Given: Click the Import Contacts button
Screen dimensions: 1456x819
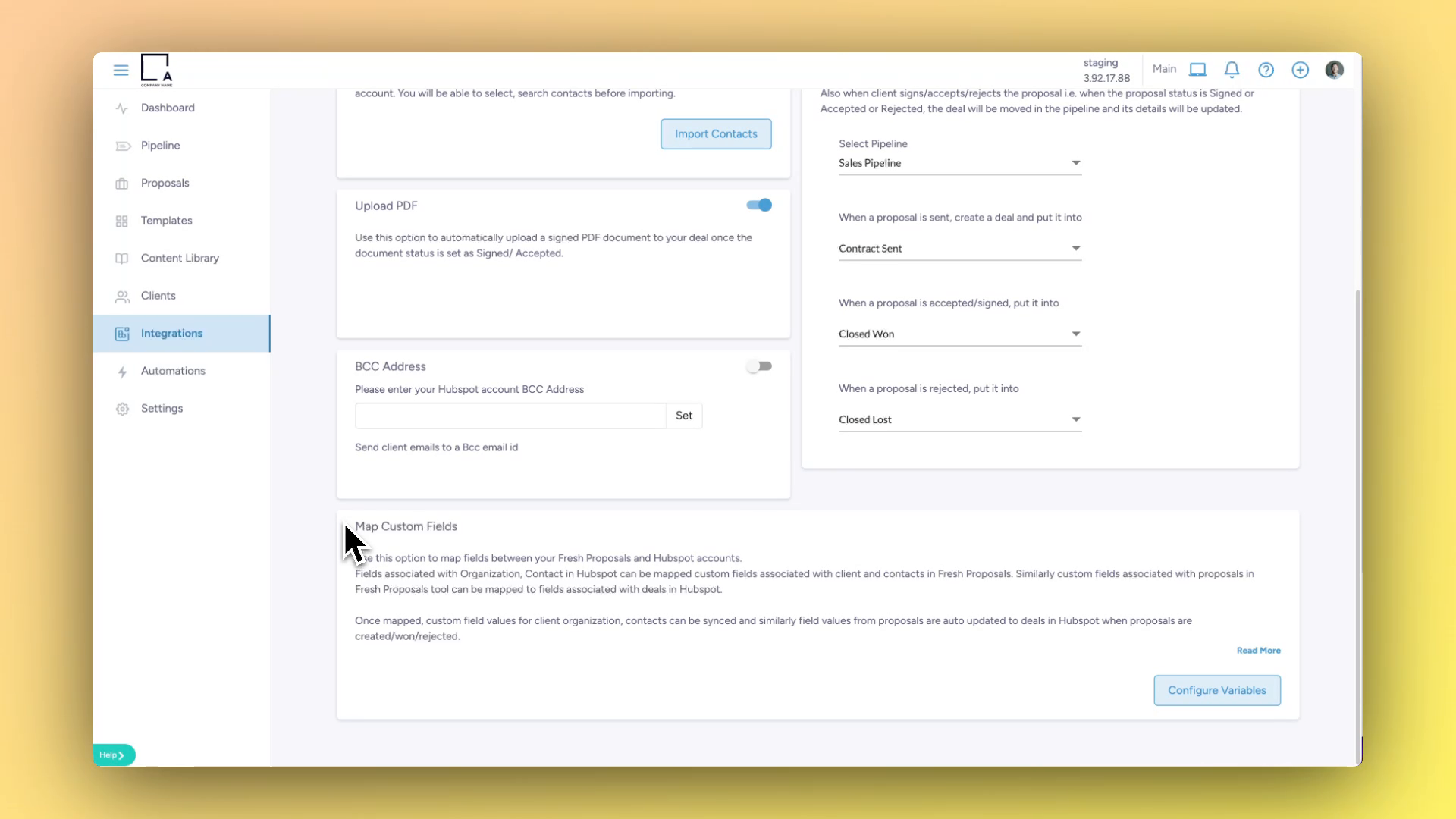Looking at the screenshot, I should [x=715, y=133].
